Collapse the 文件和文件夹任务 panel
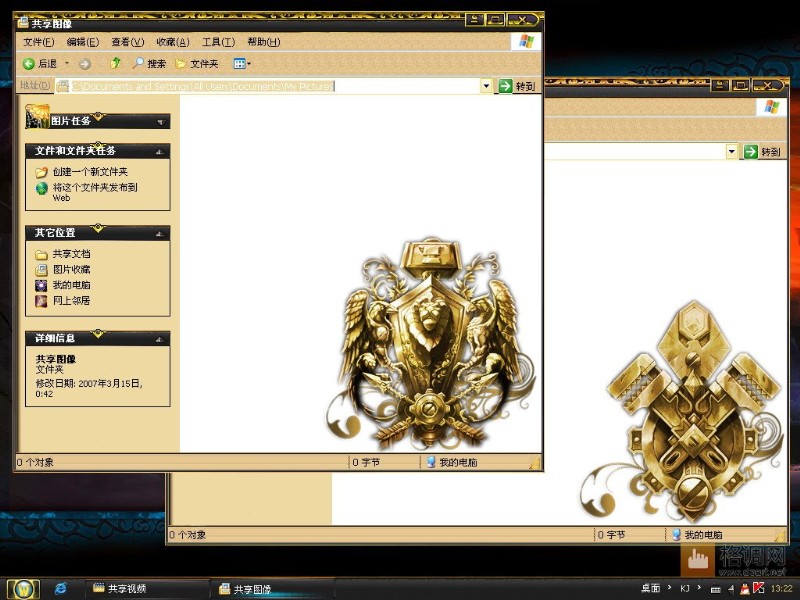The image size is (800, 600). click(x=159, y=152)
